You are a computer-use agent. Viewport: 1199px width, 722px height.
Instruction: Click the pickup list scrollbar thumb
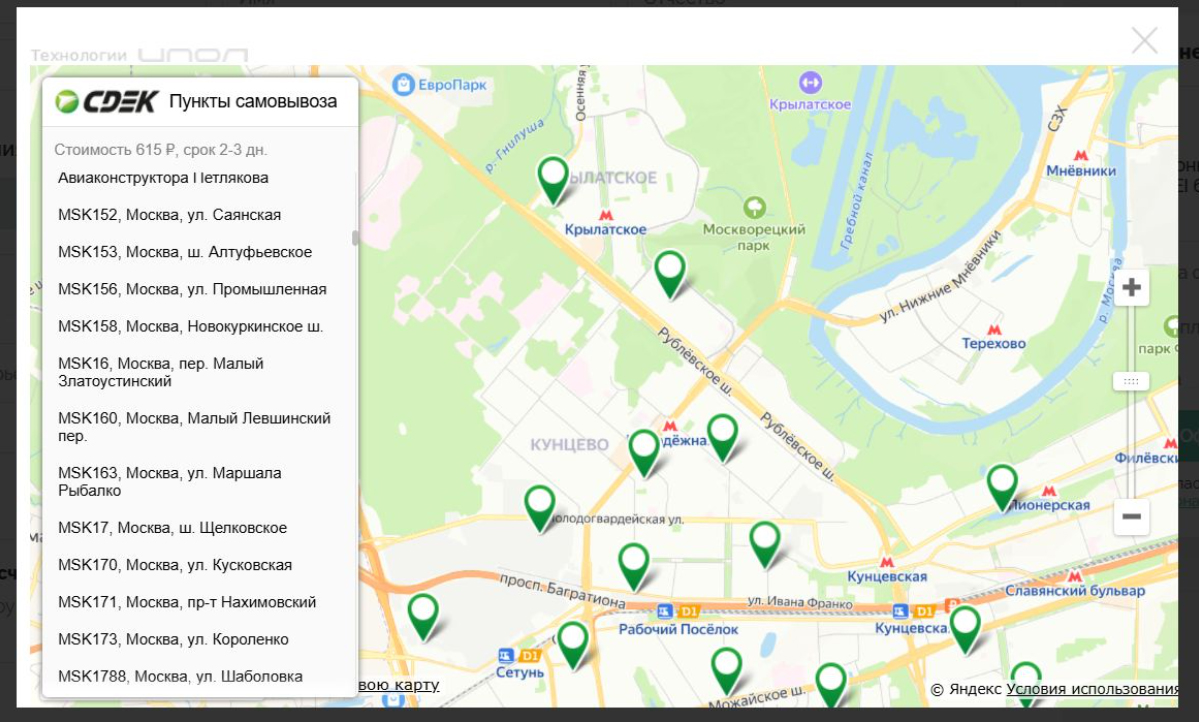(x=354, y=238)
